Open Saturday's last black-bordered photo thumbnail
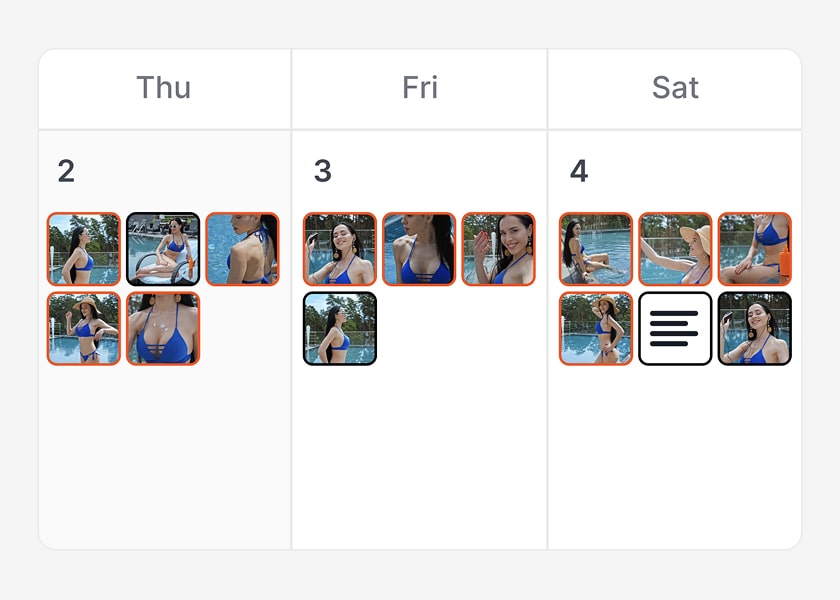Screen dimensions: 840x600 coord(754,329)
